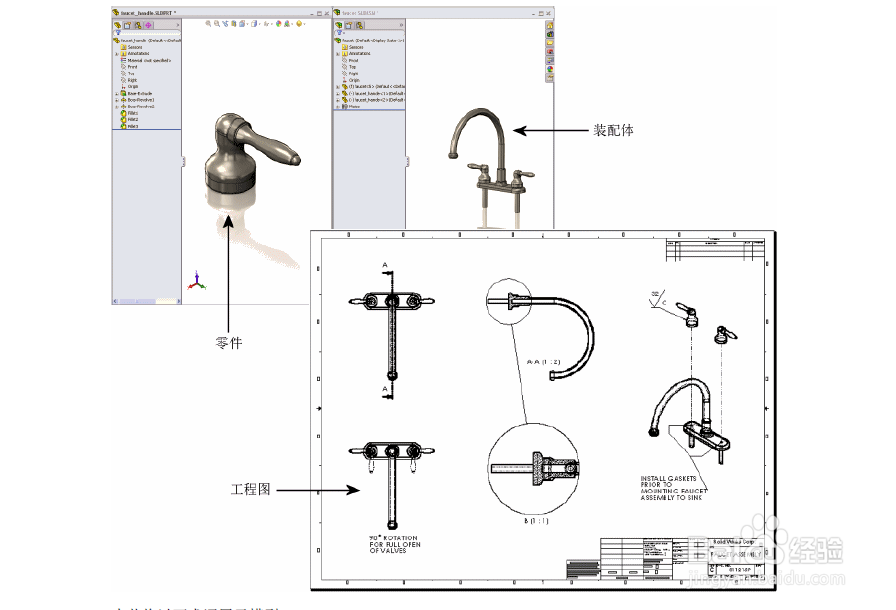Open ConfigurationManager tab in faucet assembly window
The width and height of the screenshot is (896, 610).
pyautogui.click(x=359, y=25)
